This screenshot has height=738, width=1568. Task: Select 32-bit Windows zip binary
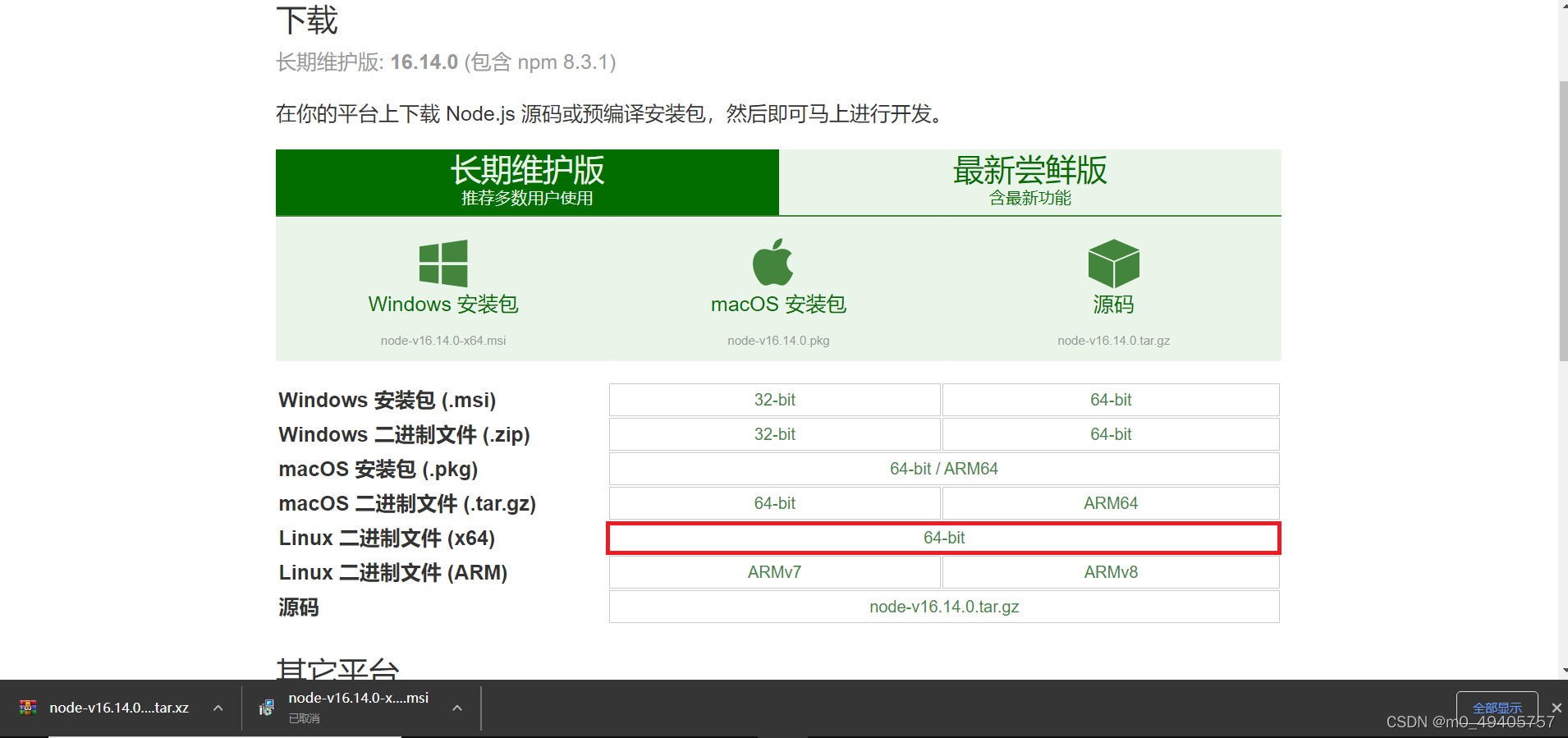coord(775,434)
